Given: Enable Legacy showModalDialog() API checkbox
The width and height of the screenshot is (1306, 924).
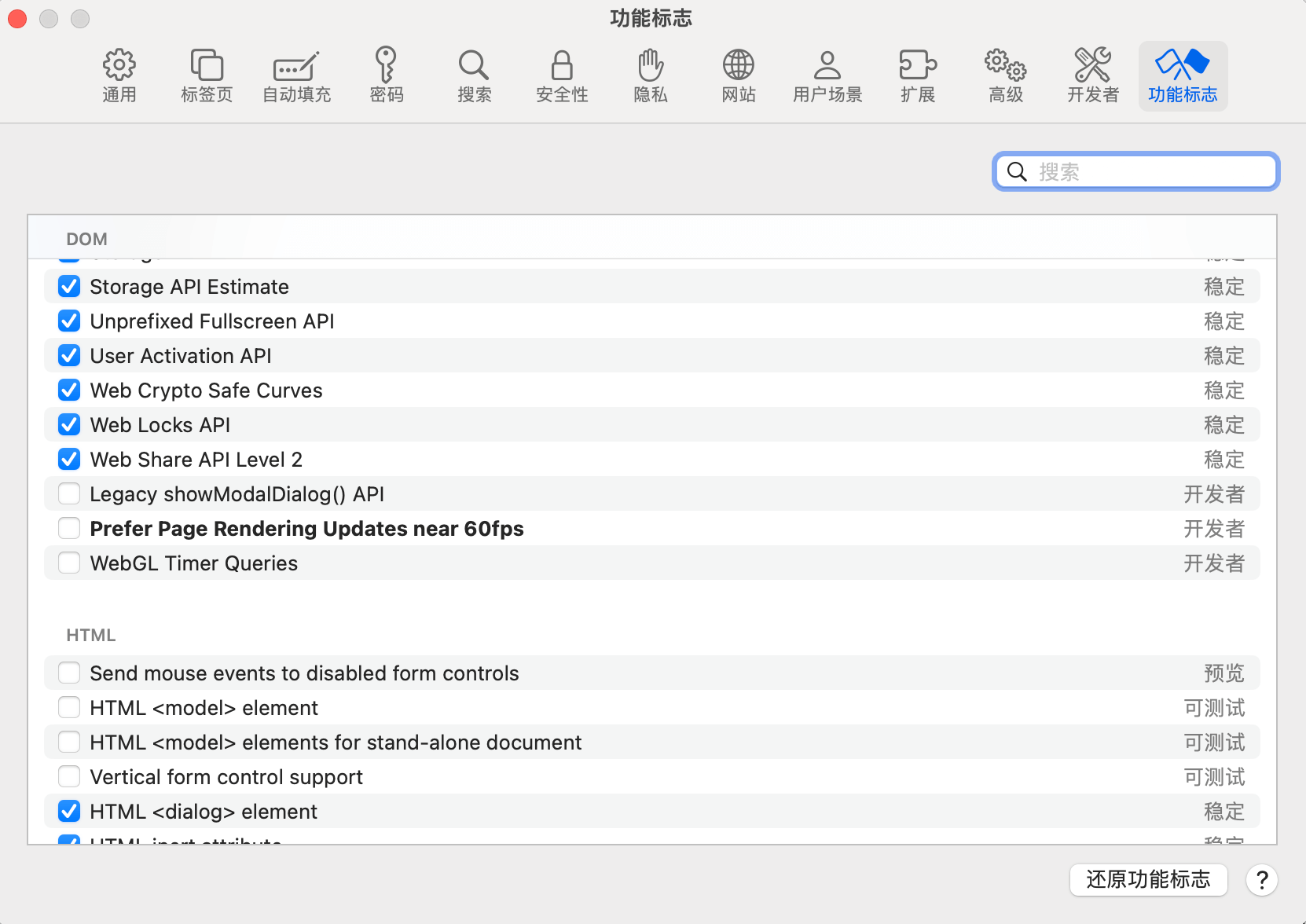Looking at the screenshot, I should [x=69, y=494].
